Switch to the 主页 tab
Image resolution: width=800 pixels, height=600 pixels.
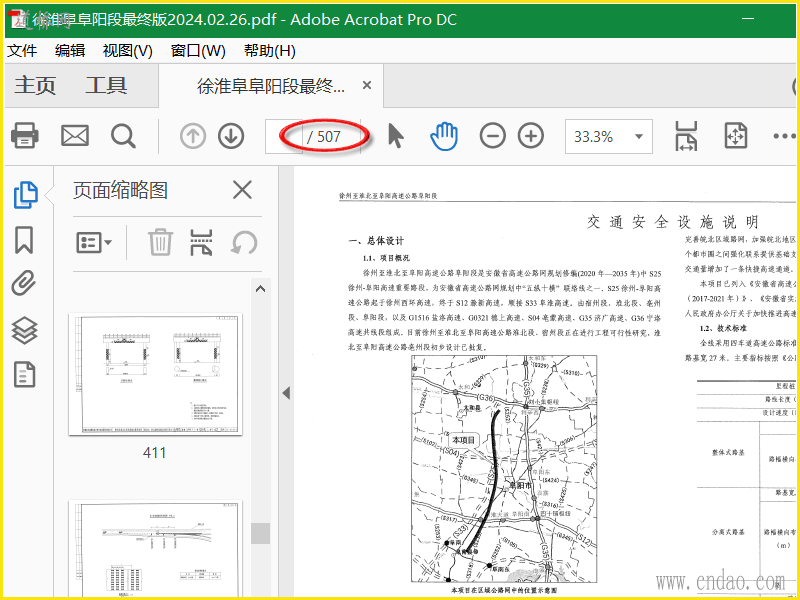(35, 85)
